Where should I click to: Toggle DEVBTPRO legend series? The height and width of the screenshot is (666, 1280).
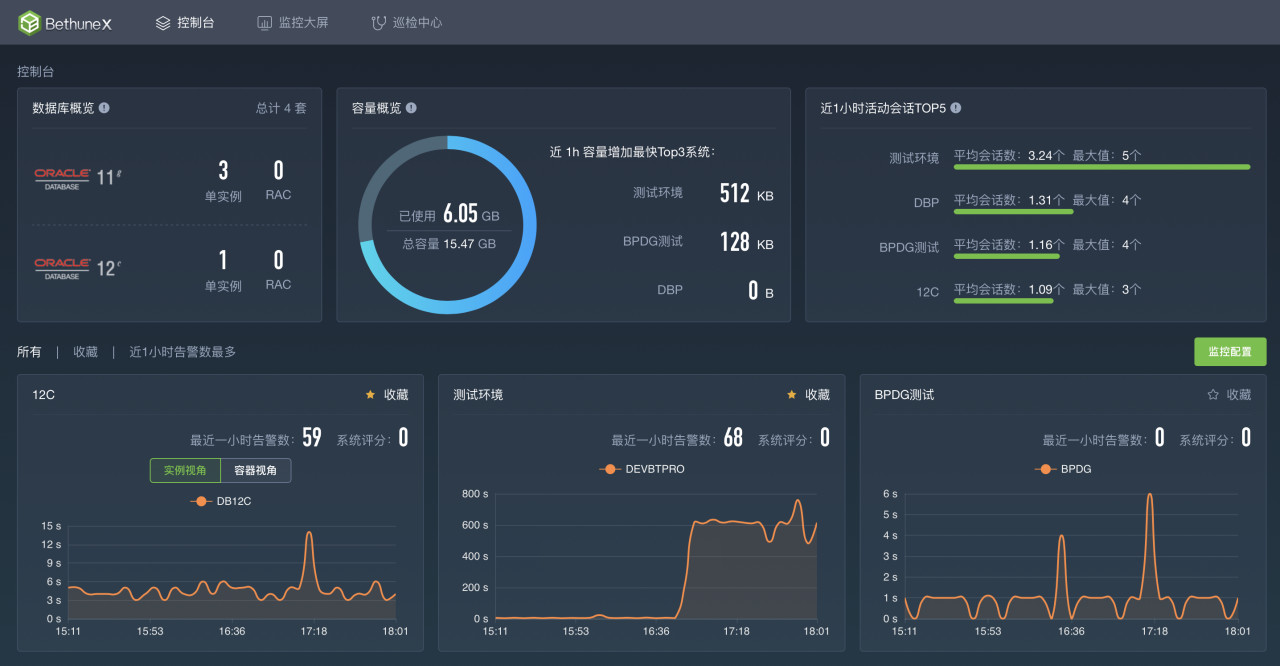[642, 469]
